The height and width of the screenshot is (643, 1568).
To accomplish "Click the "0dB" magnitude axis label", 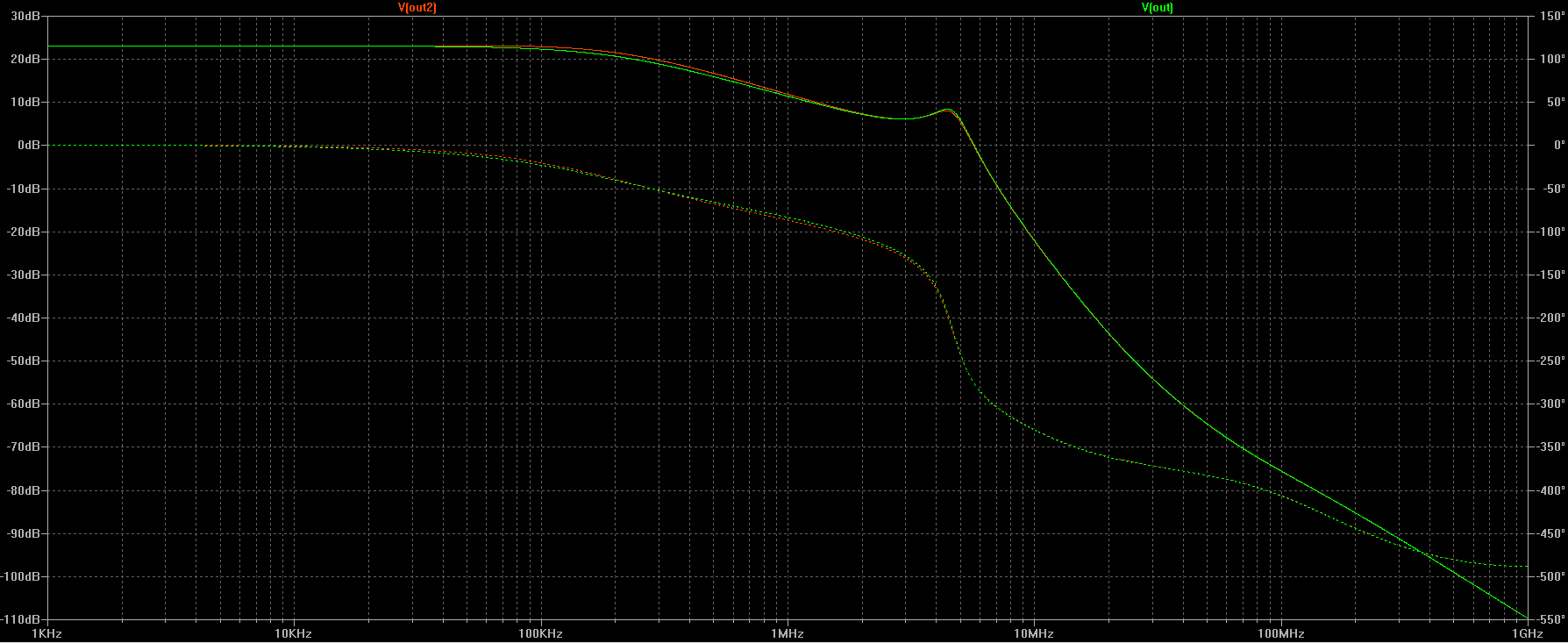I will click(x=29, y=145).
